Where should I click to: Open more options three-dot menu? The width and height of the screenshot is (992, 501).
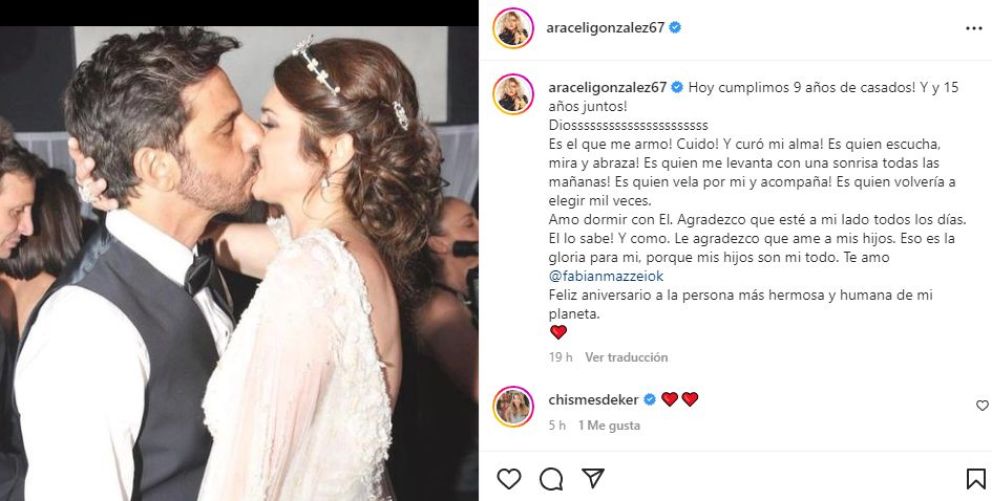[974, 28]
